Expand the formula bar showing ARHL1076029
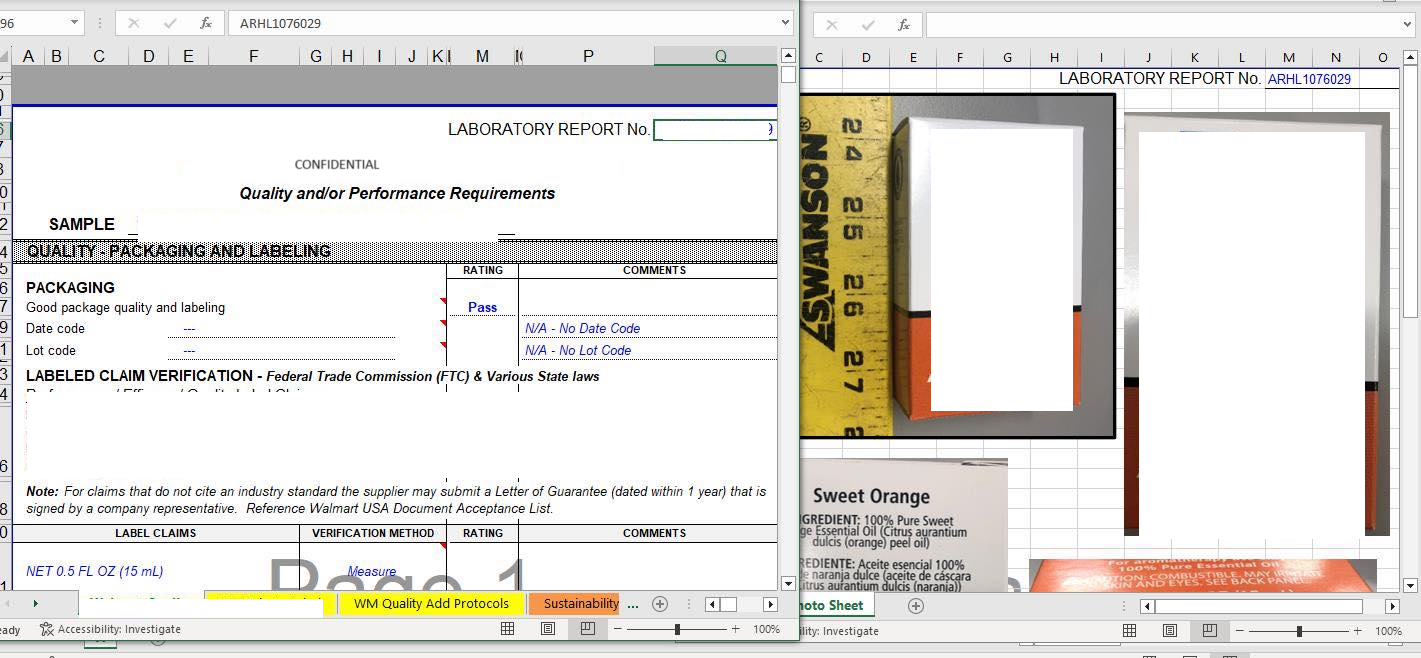The height and width of the screenshot is (658, 1421). click(x=785, y=23)
